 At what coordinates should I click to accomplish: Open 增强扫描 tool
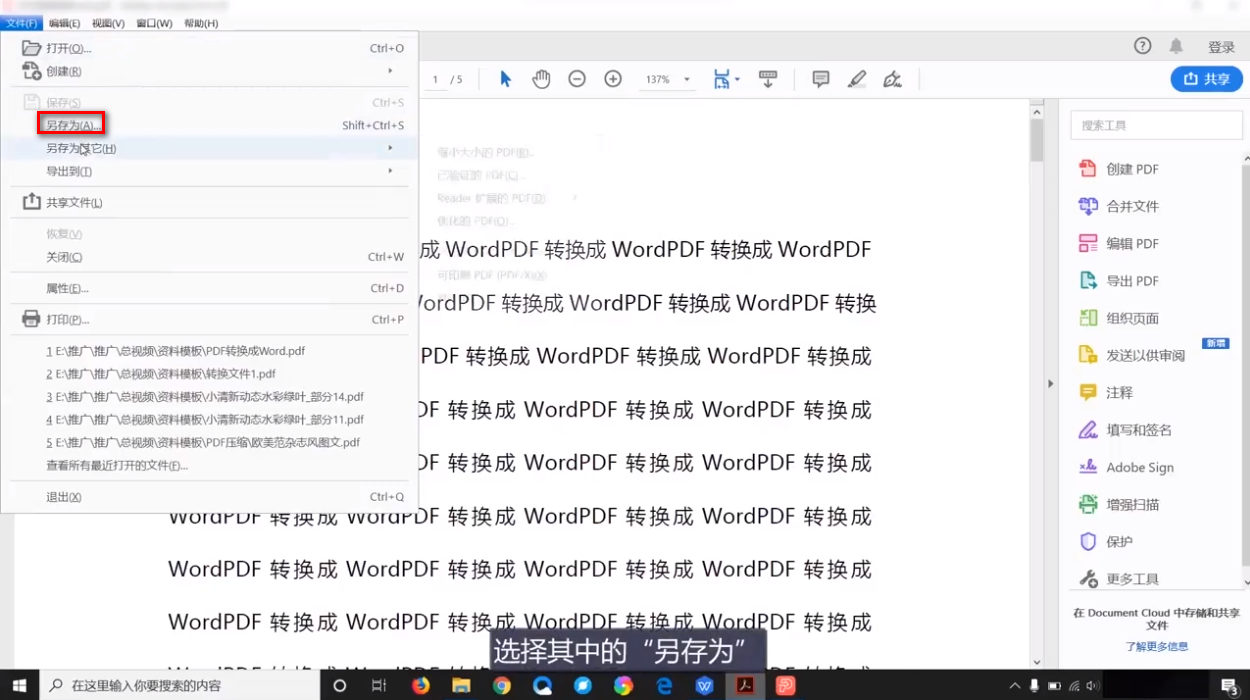pyautogui.click(x=1118, y=504)
